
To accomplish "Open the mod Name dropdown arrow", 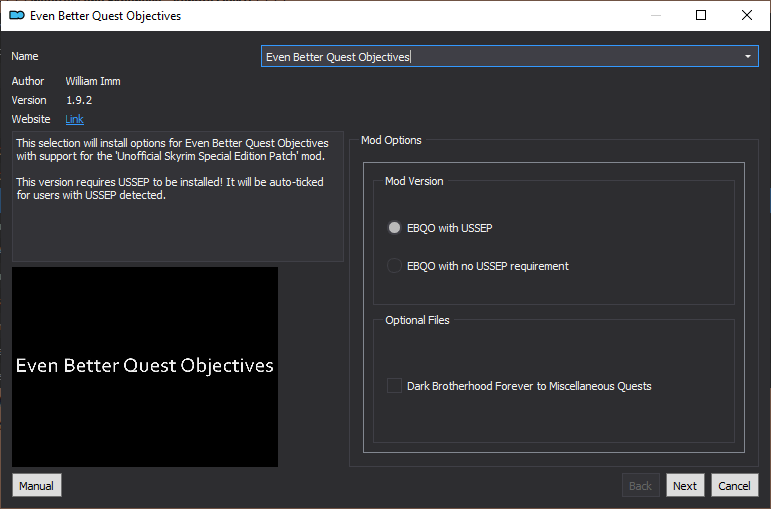I will [x=747, y=57].
